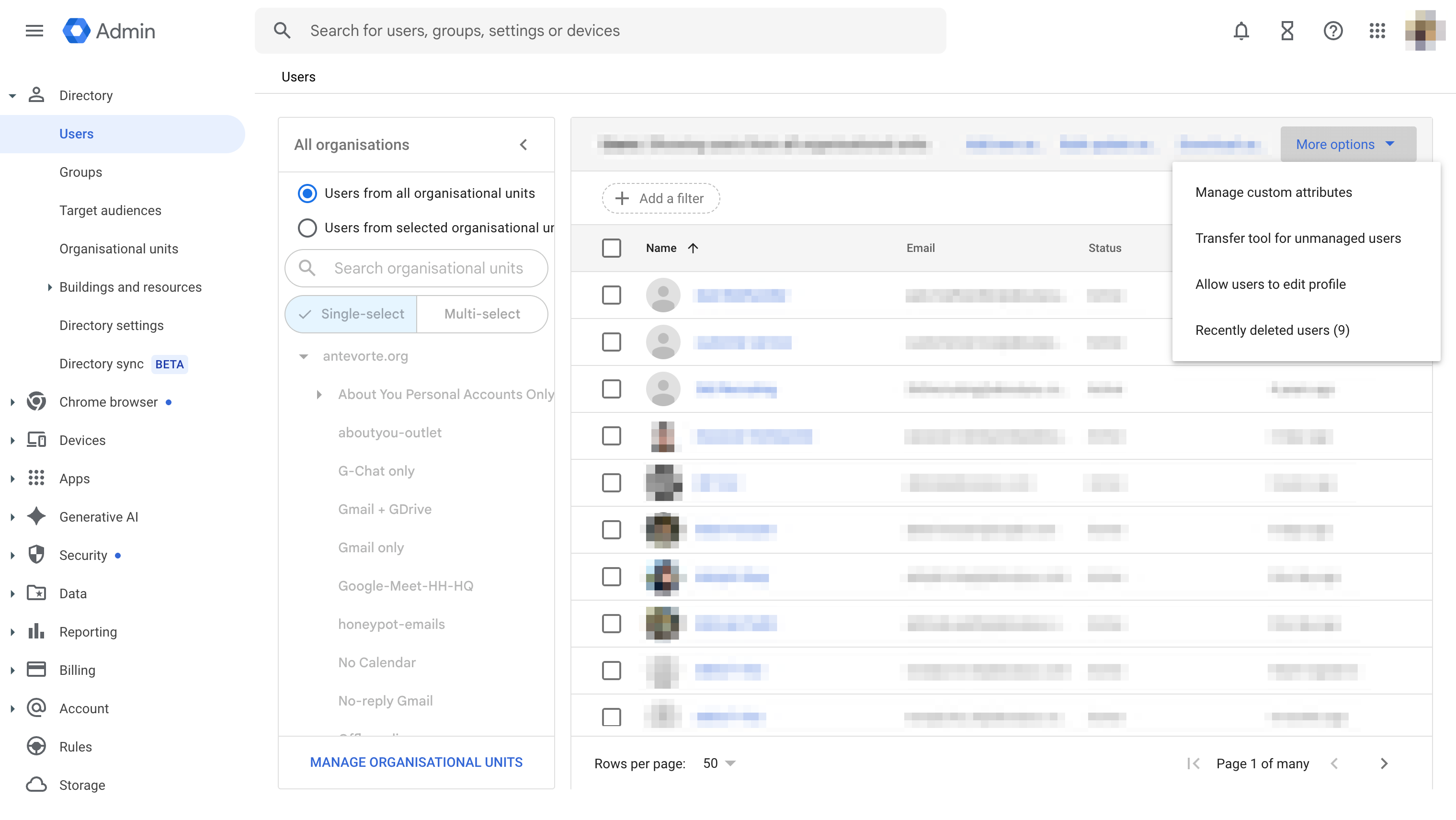Screen dimensions: 1456x820
Task: Open Rows per page dropdown
Action: [x=719, y=763]
